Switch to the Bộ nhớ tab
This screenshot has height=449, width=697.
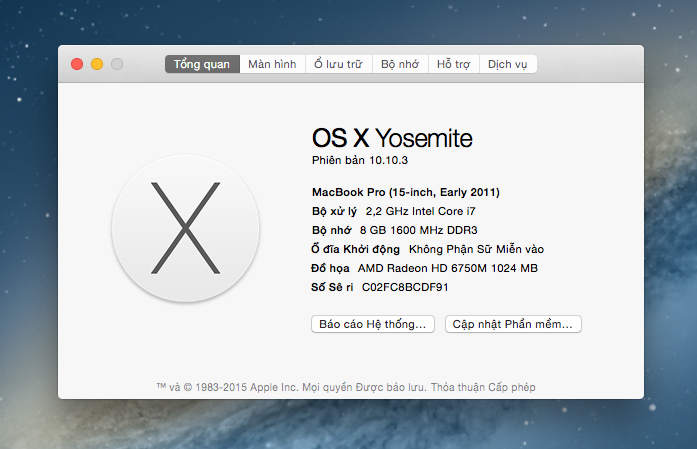[x=400, y=64]
